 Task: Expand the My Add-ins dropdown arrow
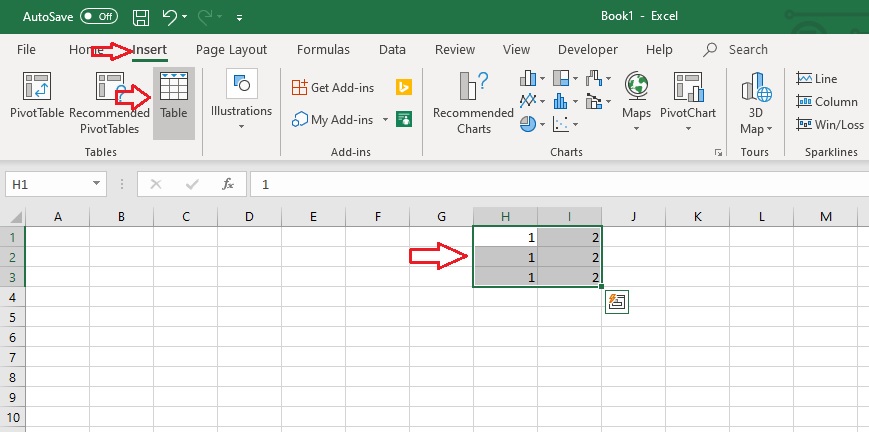click(385, 119)
